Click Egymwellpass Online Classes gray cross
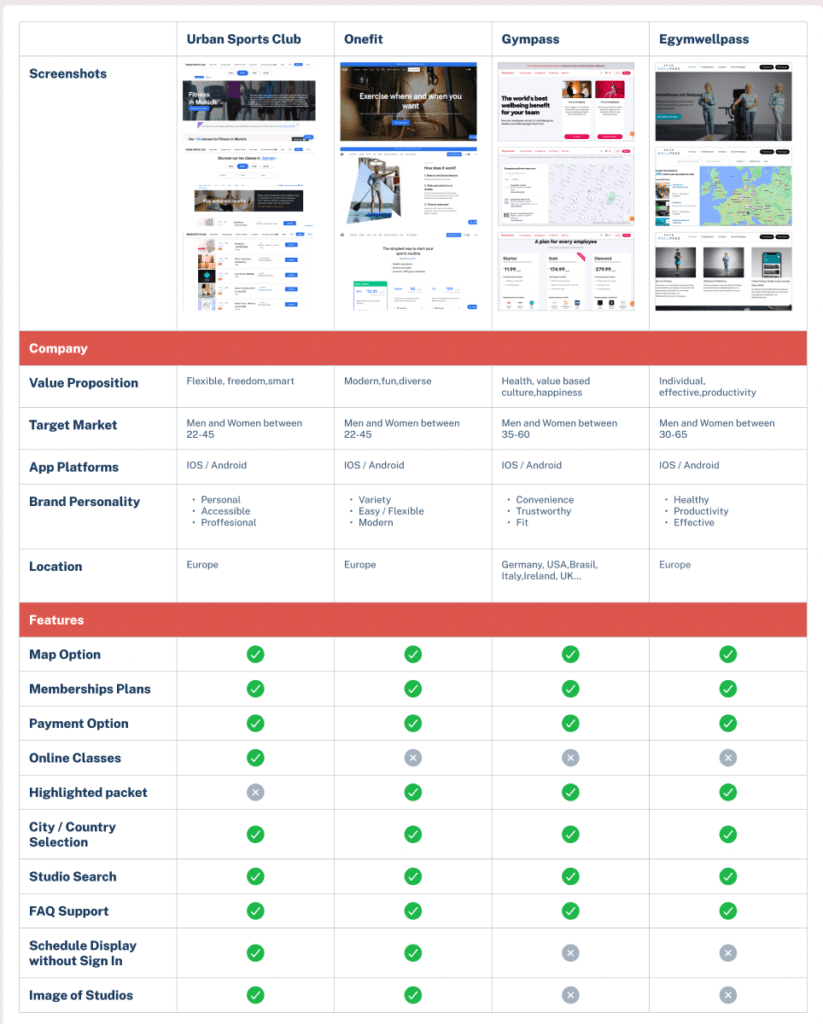Viewport: 823px width, 1024px height. point(728,758)
